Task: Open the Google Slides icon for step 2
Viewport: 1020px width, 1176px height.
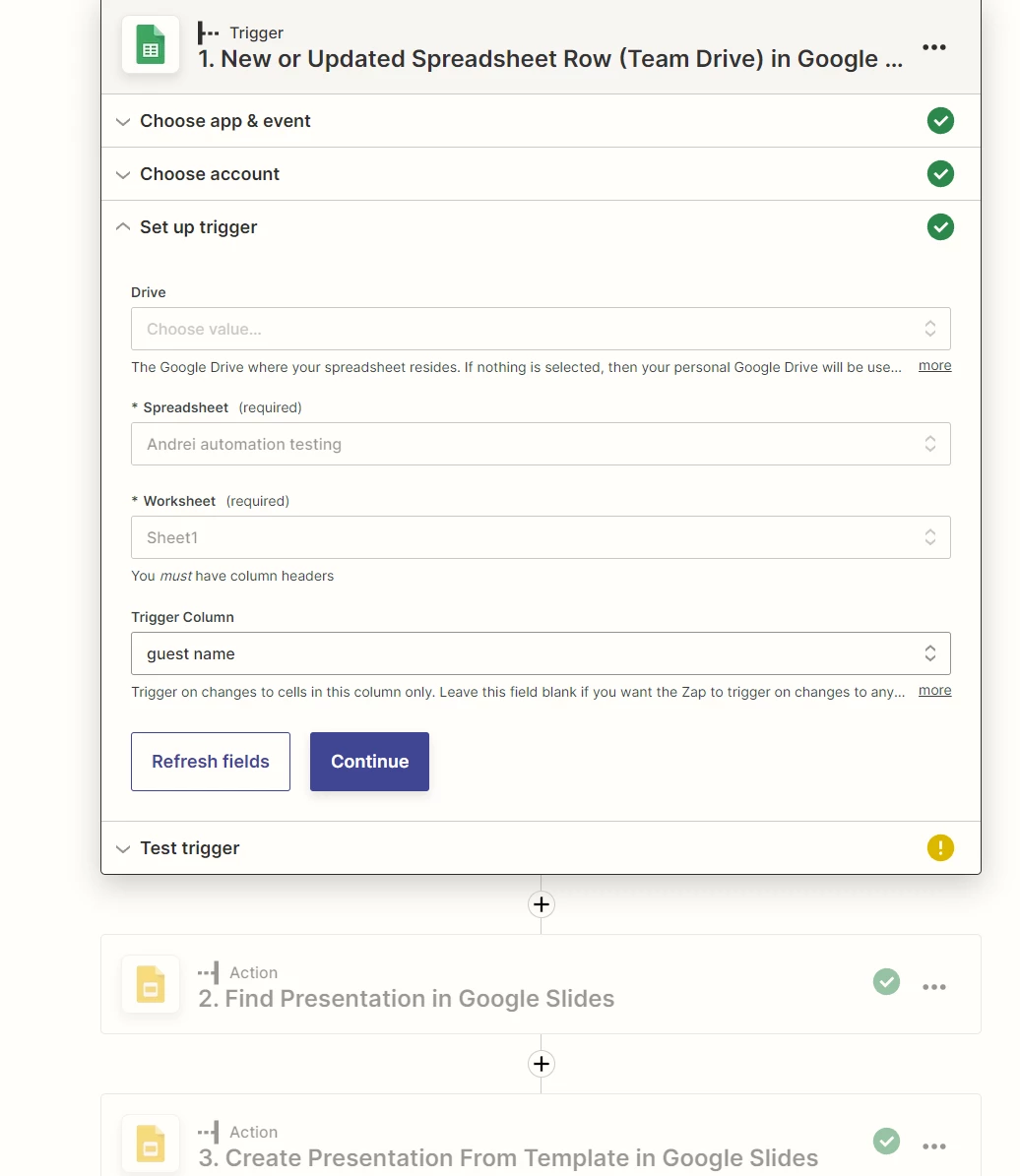Action: point(150,984)
